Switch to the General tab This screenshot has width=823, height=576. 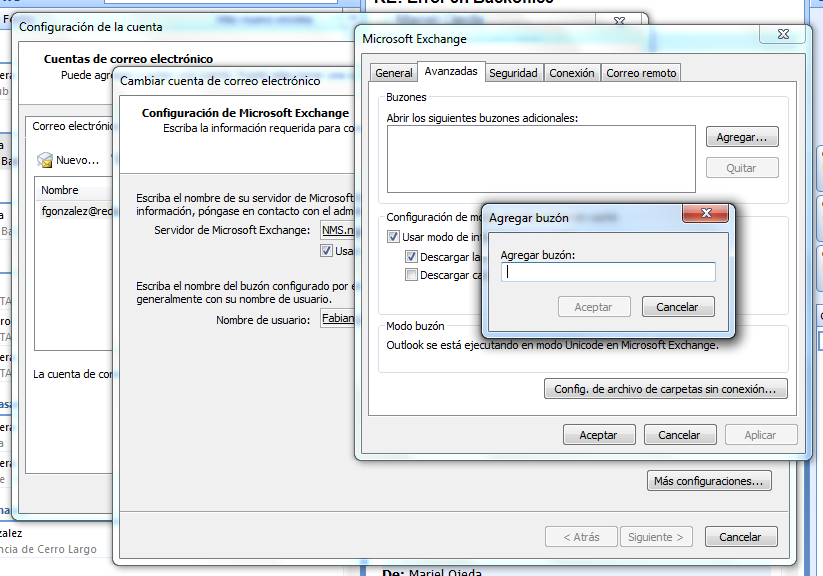[x=394, y=73]
